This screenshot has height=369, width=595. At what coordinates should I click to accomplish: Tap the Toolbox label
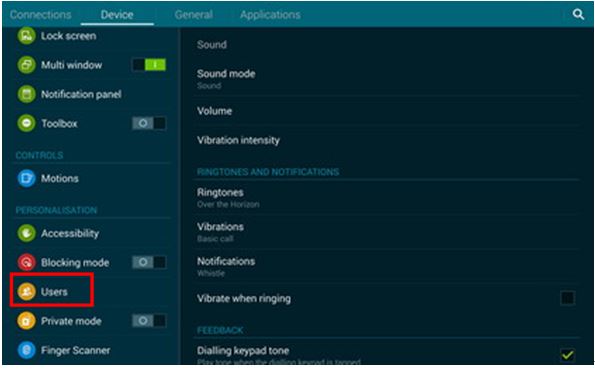click(59, 123)
